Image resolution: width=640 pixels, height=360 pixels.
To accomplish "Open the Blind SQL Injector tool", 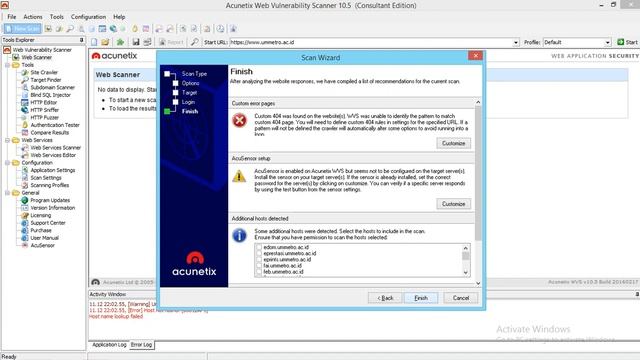I will point(50,95).
